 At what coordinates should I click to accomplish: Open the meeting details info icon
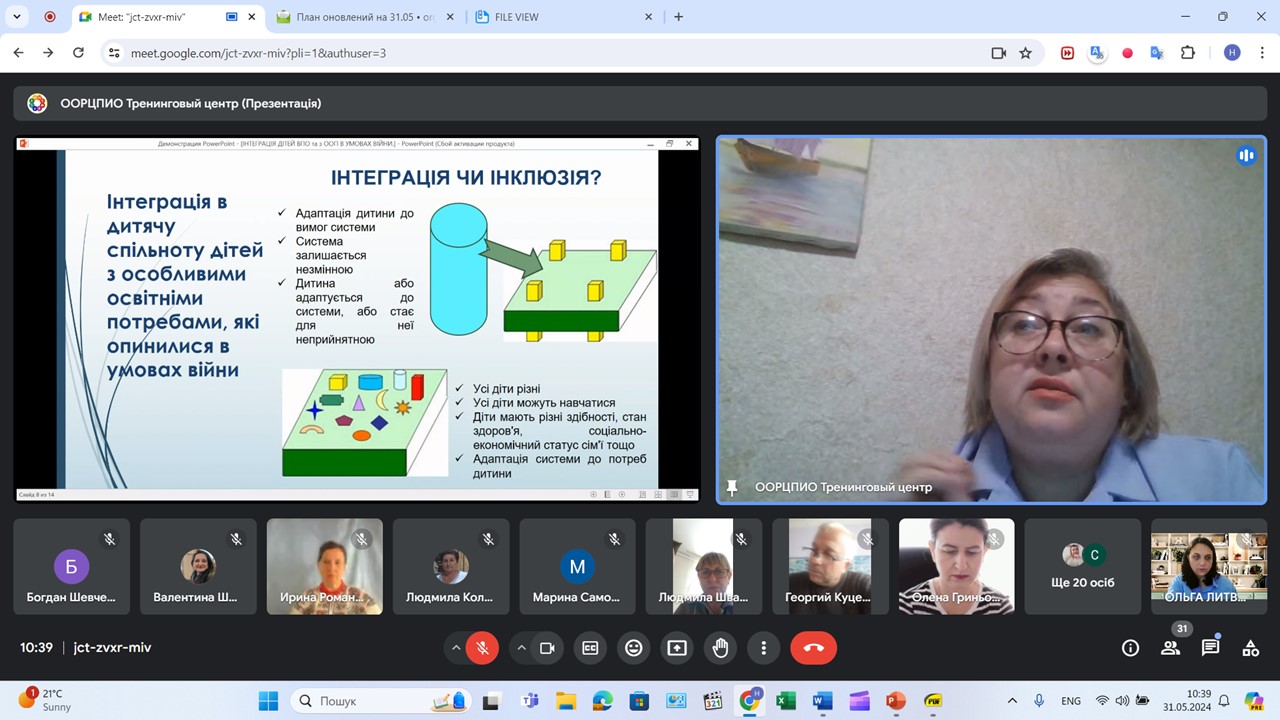click(x=1130, y=648)
